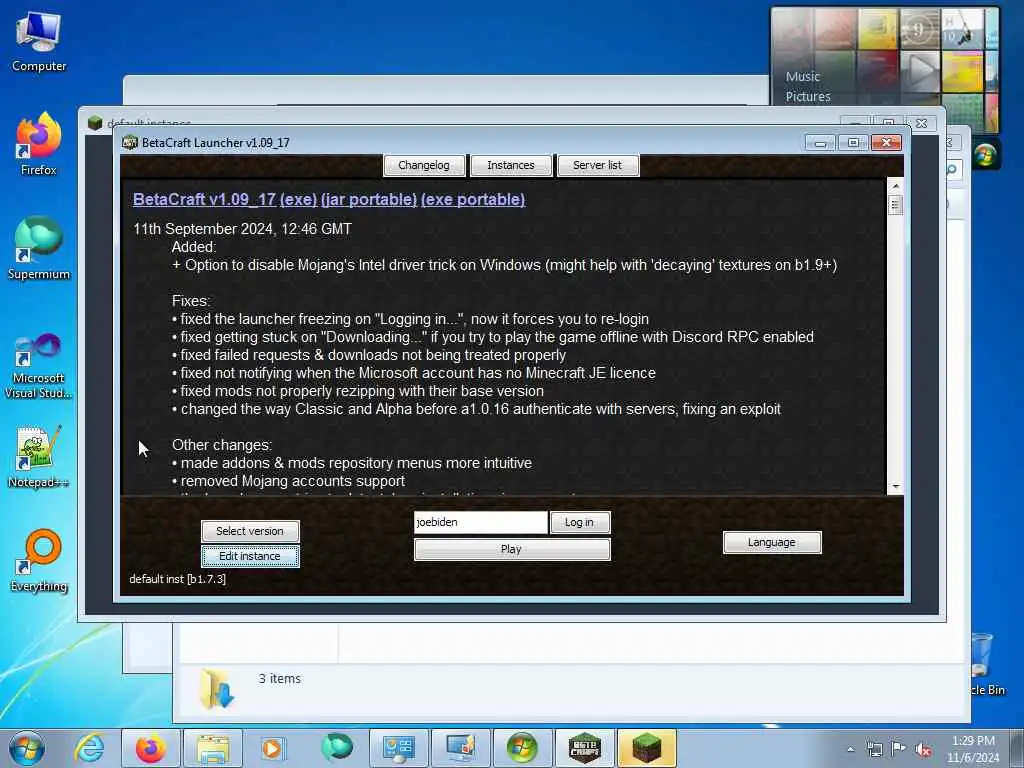
Task: Switch to the Instances tab
Action: [511, 165]
